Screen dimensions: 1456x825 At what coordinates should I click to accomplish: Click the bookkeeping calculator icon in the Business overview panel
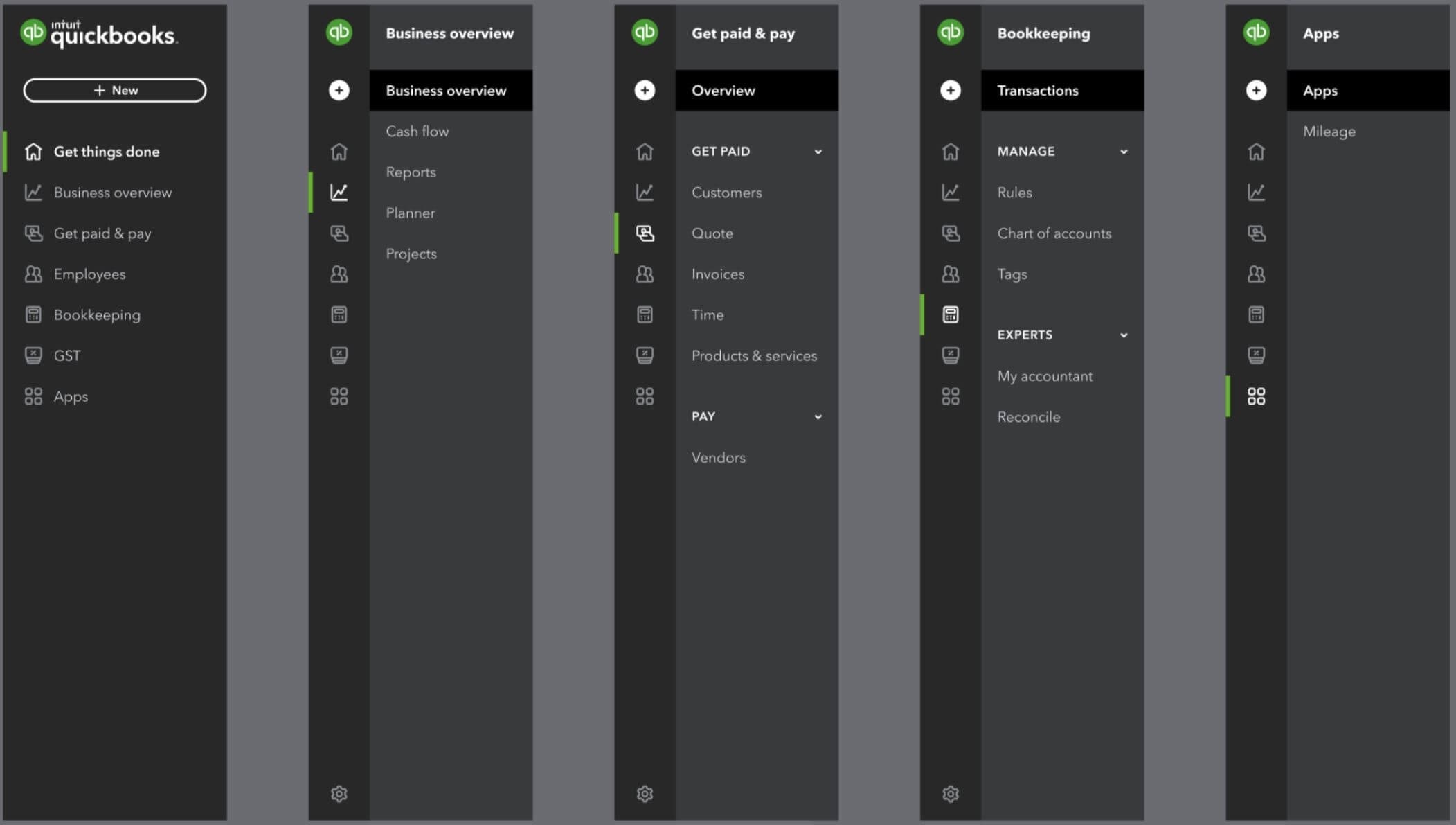tap(339, 315)
